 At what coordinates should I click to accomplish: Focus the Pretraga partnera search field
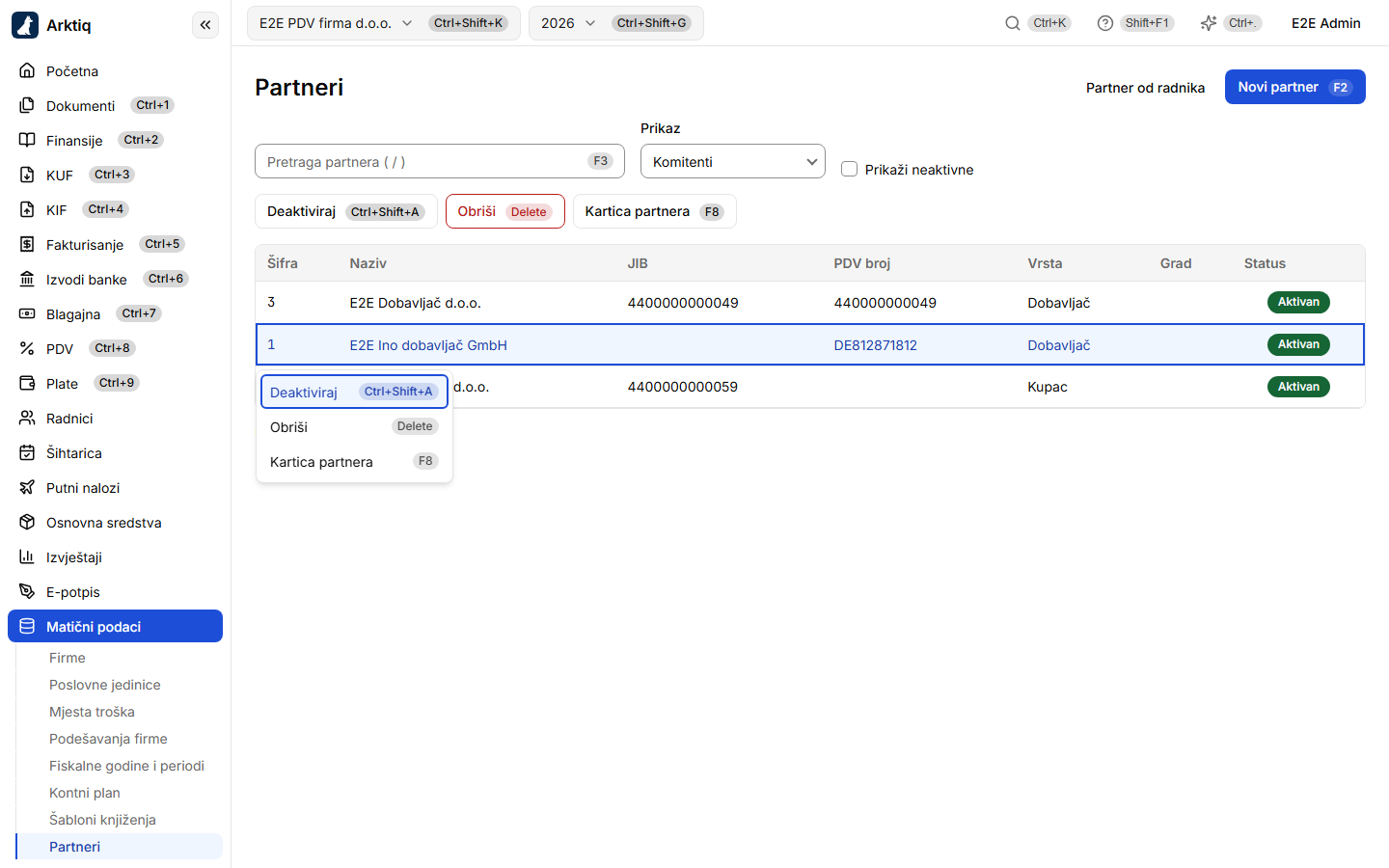[439, 161]
